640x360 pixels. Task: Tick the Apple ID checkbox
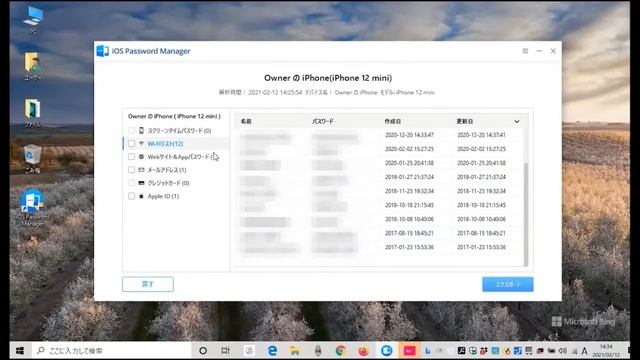[131, 196]
